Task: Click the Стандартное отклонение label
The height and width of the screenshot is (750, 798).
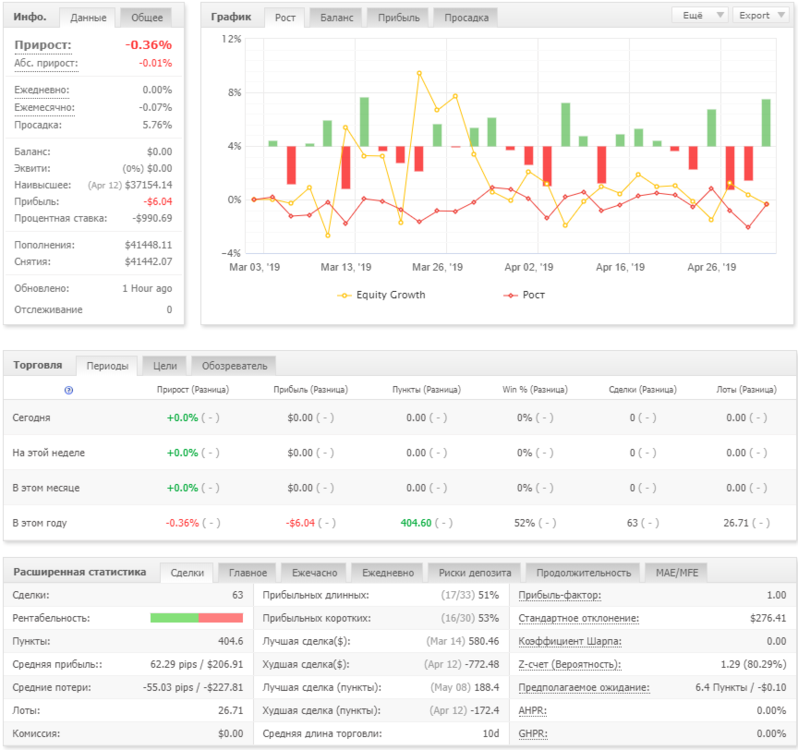Action: point(579,618)
